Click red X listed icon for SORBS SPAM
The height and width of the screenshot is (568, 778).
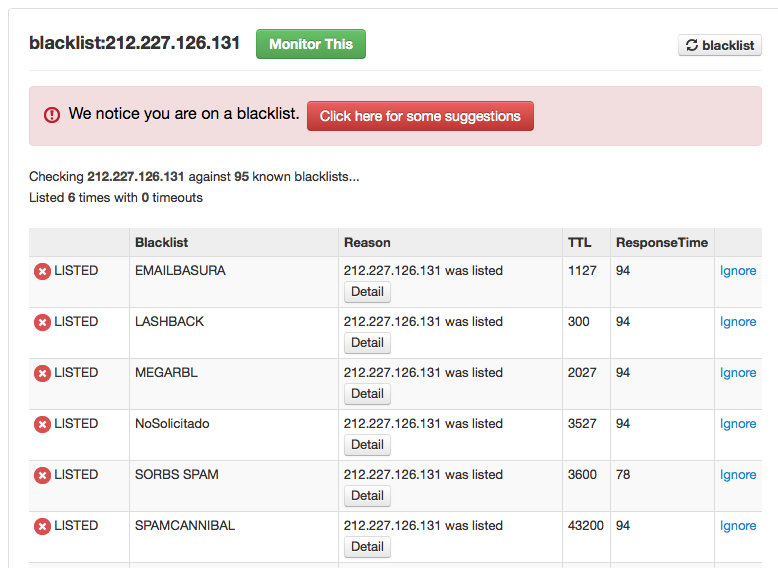pyautogui.click(x=42, y=476)
